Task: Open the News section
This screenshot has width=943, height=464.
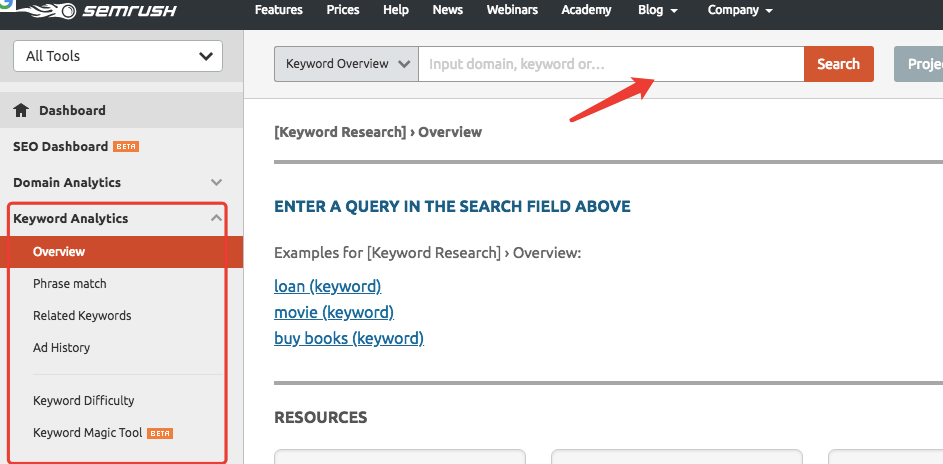Action: [448, 10]
